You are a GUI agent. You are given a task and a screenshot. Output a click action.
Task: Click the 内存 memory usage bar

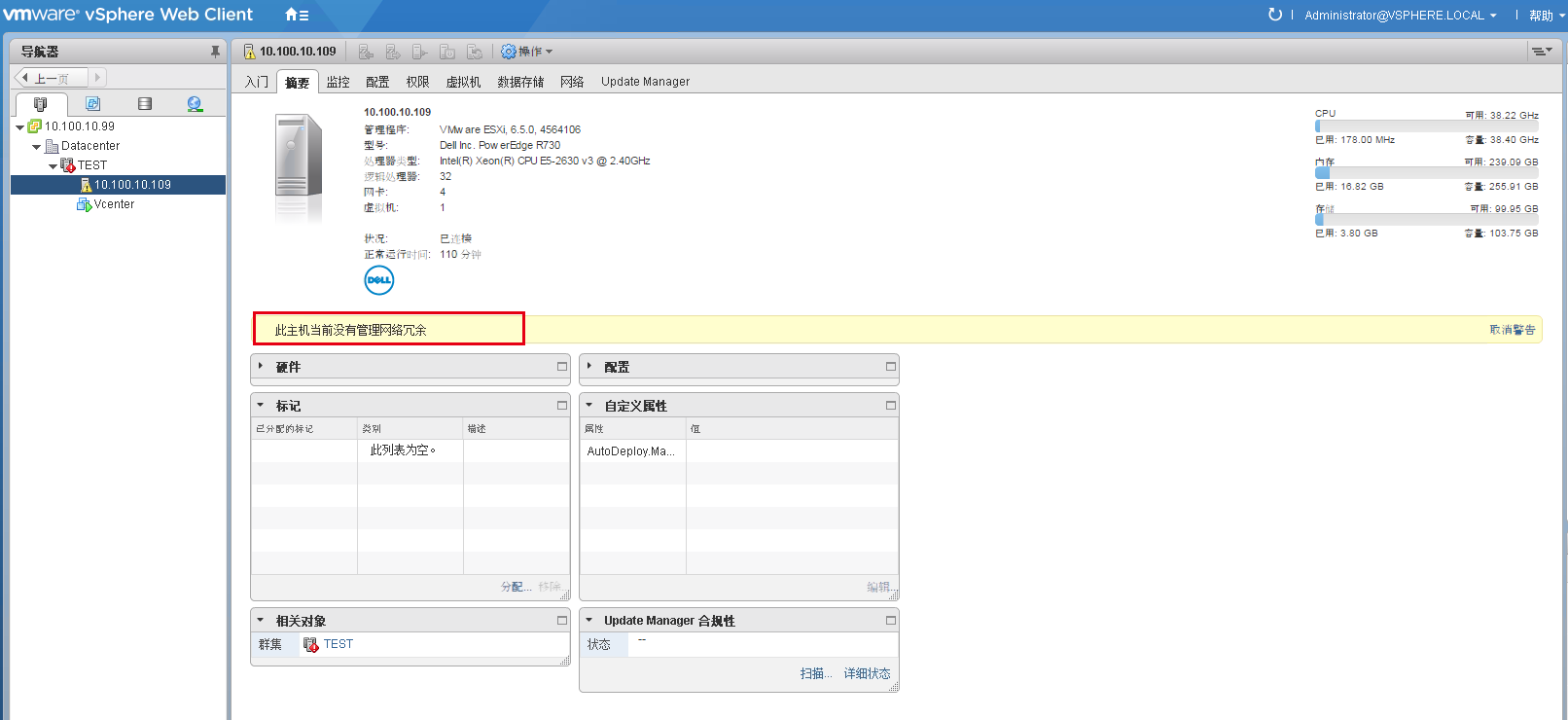[1426, 173]
